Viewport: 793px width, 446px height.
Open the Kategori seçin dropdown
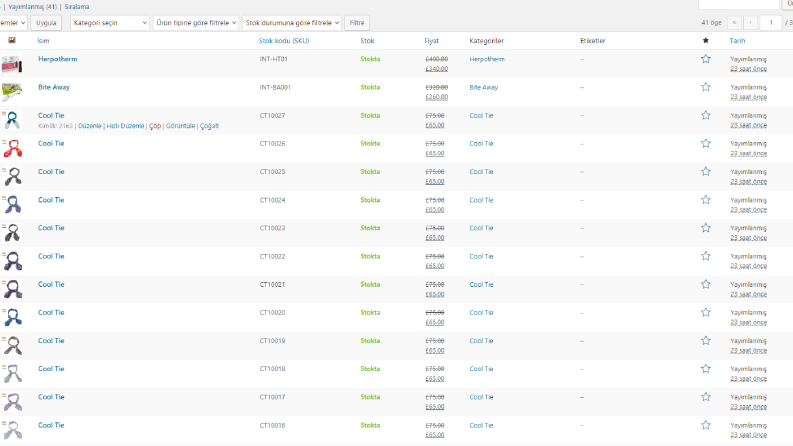click(x=110, y=23)
